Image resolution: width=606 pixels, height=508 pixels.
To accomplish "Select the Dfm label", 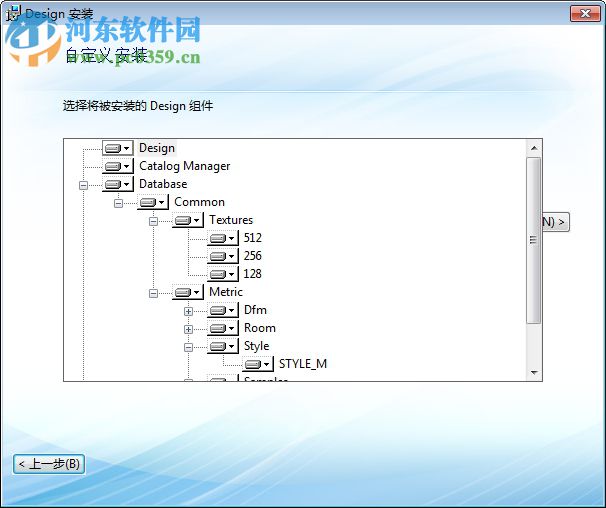I will (255, 310).
